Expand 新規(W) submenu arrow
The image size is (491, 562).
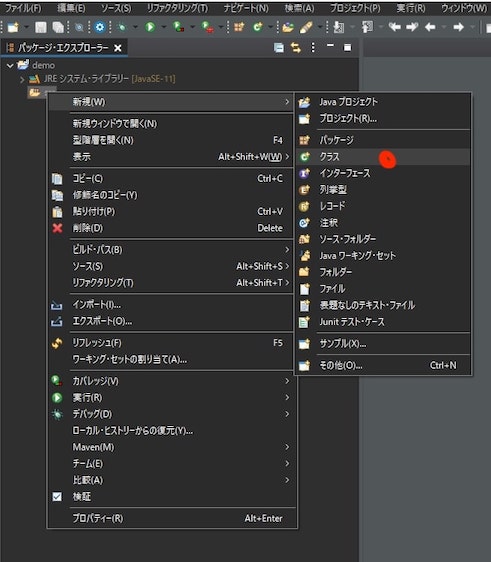(x=287, y=102)
